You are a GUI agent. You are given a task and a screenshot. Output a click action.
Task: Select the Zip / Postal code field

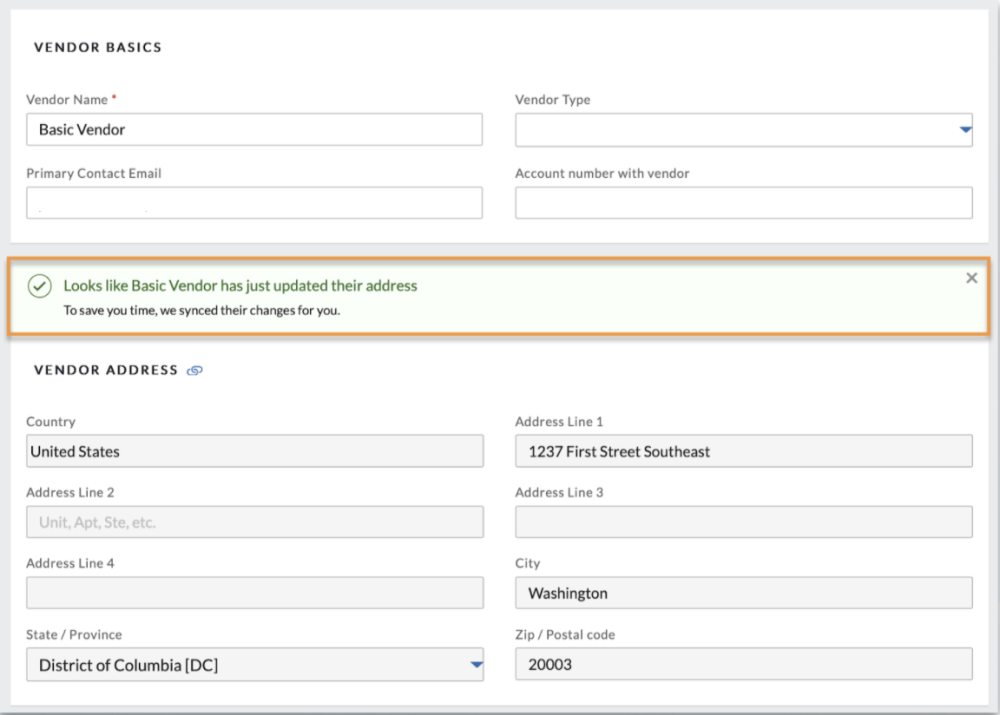pyautogui.click(x=743, y=664)
